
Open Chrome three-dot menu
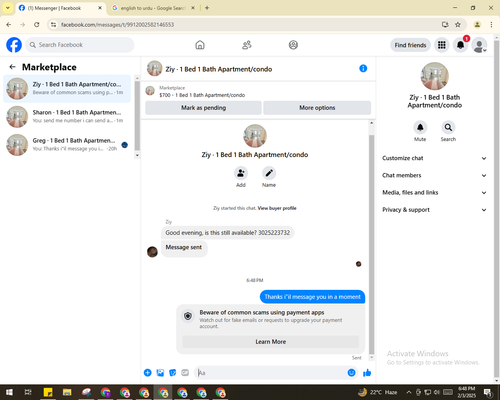pyautogui.click(x=491, y=24)
